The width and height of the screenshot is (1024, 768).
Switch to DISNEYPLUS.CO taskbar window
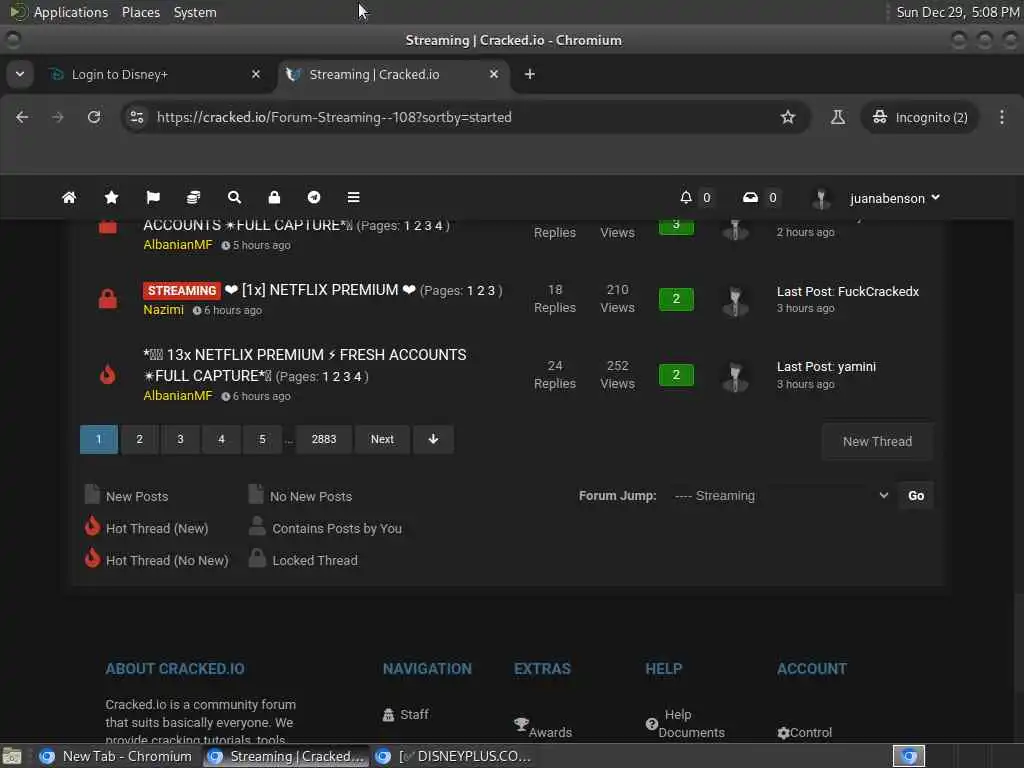[455, 756]
